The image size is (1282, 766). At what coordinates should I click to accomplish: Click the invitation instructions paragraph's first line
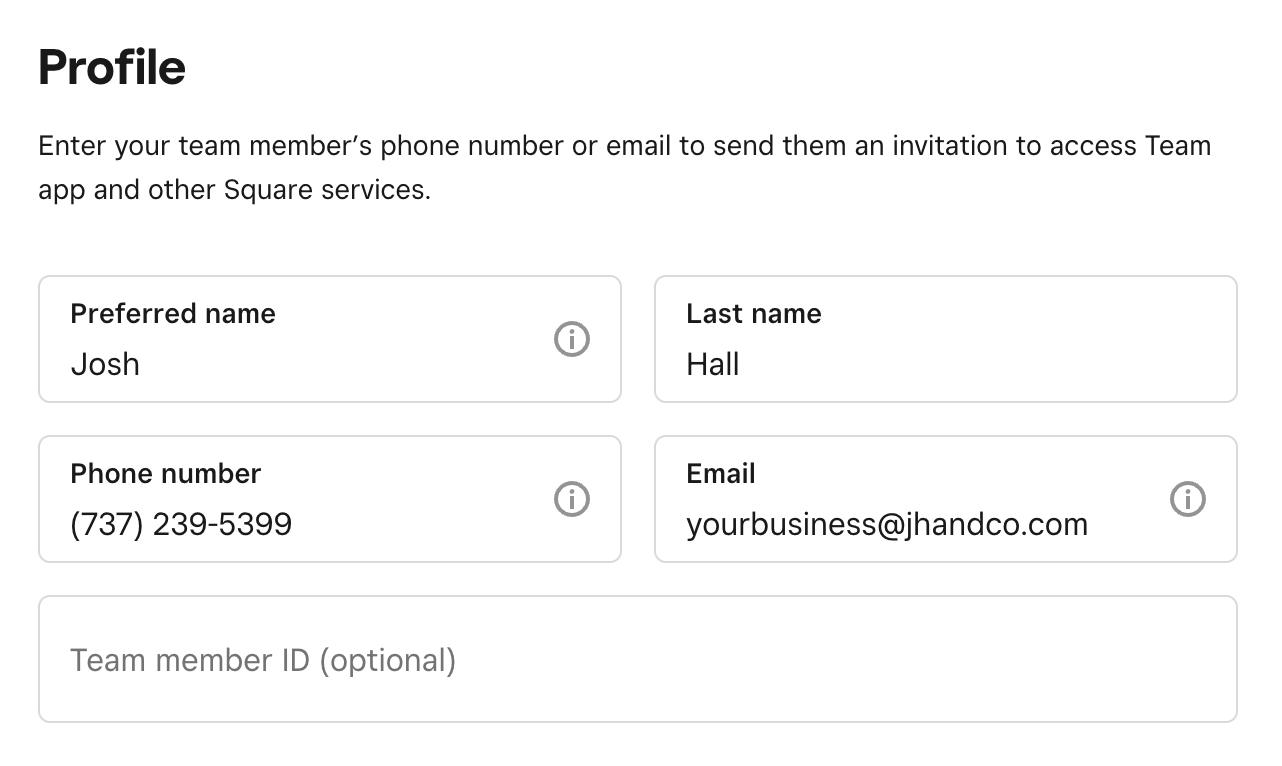pyautogui.click(x=624, y=146)
